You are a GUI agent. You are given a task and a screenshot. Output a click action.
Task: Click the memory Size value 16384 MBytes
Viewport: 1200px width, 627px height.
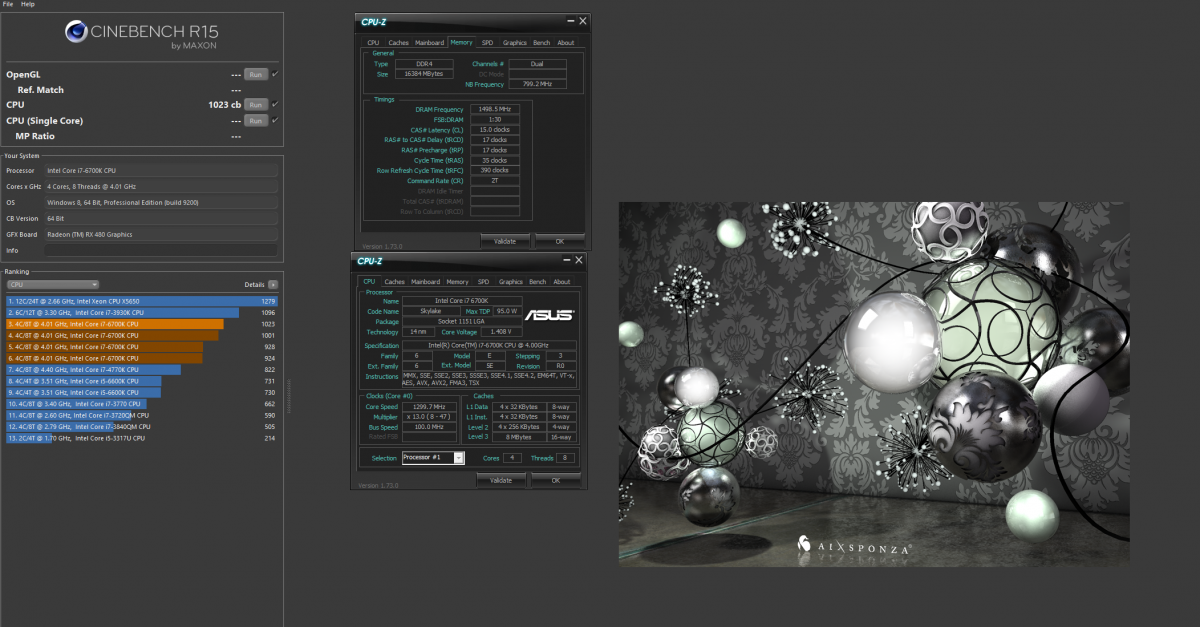click(423, 74)
